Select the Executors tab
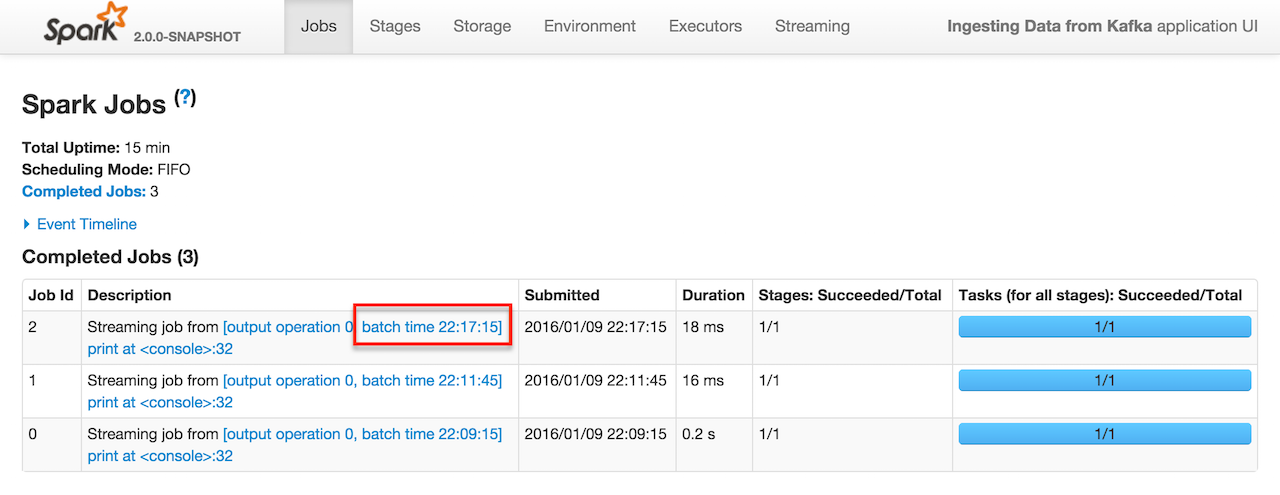 [705, 27]
